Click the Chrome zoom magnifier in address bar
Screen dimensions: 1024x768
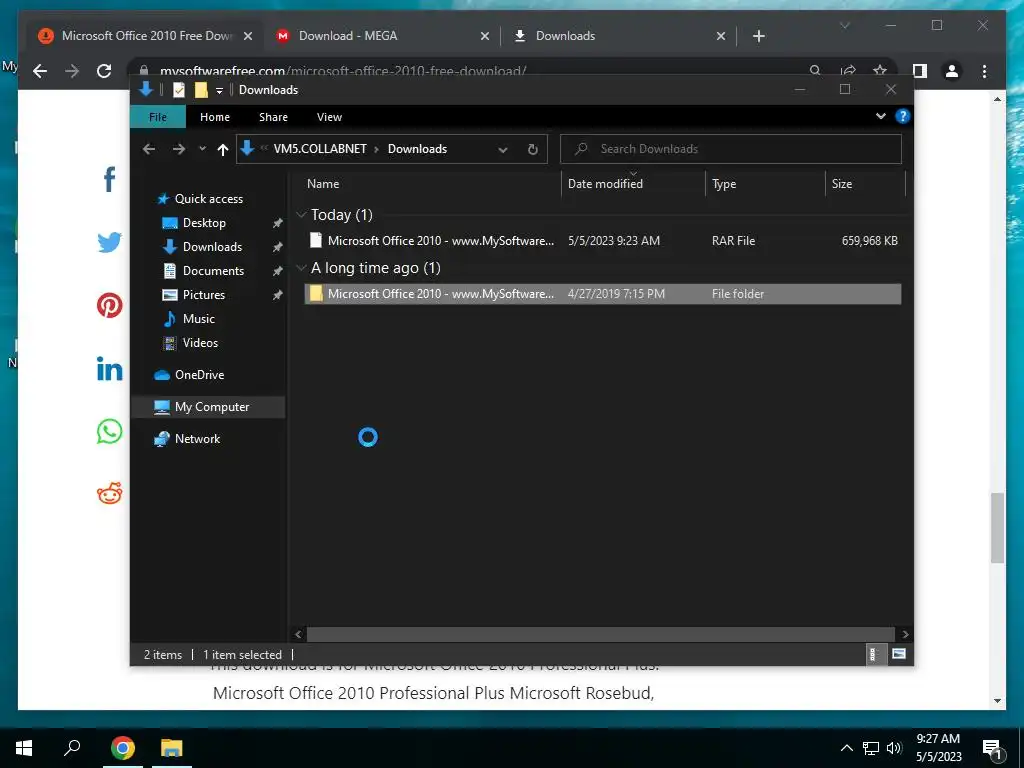pyautogui.click(x=815, y=71)
